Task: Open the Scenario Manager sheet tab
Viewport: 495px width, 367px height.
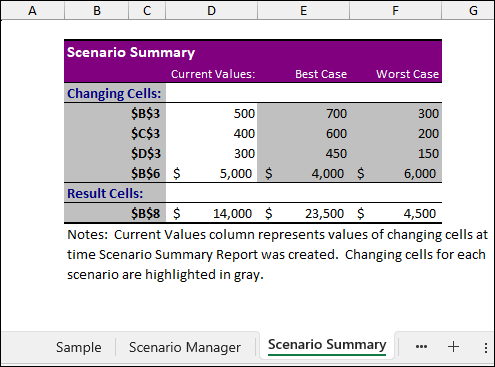Action: tap(185, 347)
